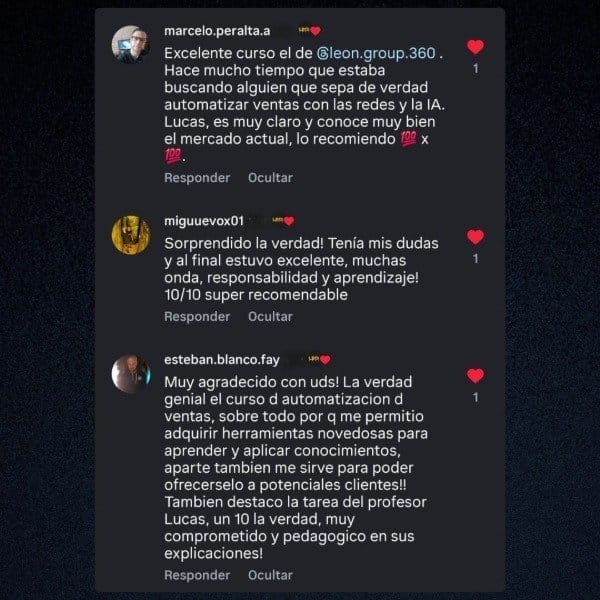Reply to esteban.blanco.fay's comment
Viewport: 600px width, 600px height.
(197, 575)
